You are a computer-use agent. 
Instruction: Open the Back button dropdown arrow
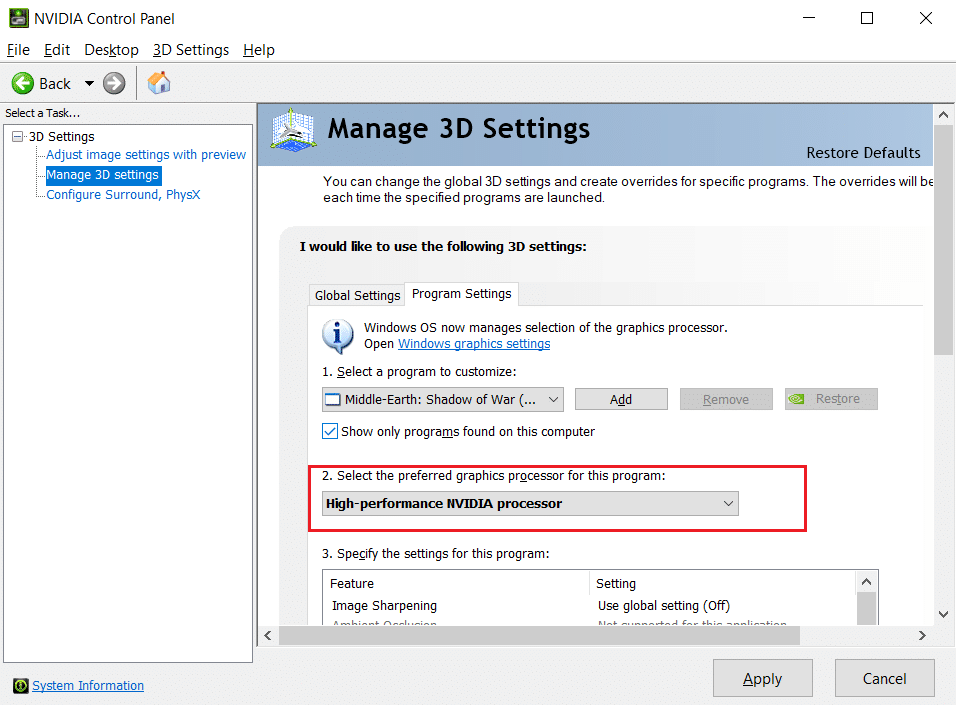click(89, 83)
